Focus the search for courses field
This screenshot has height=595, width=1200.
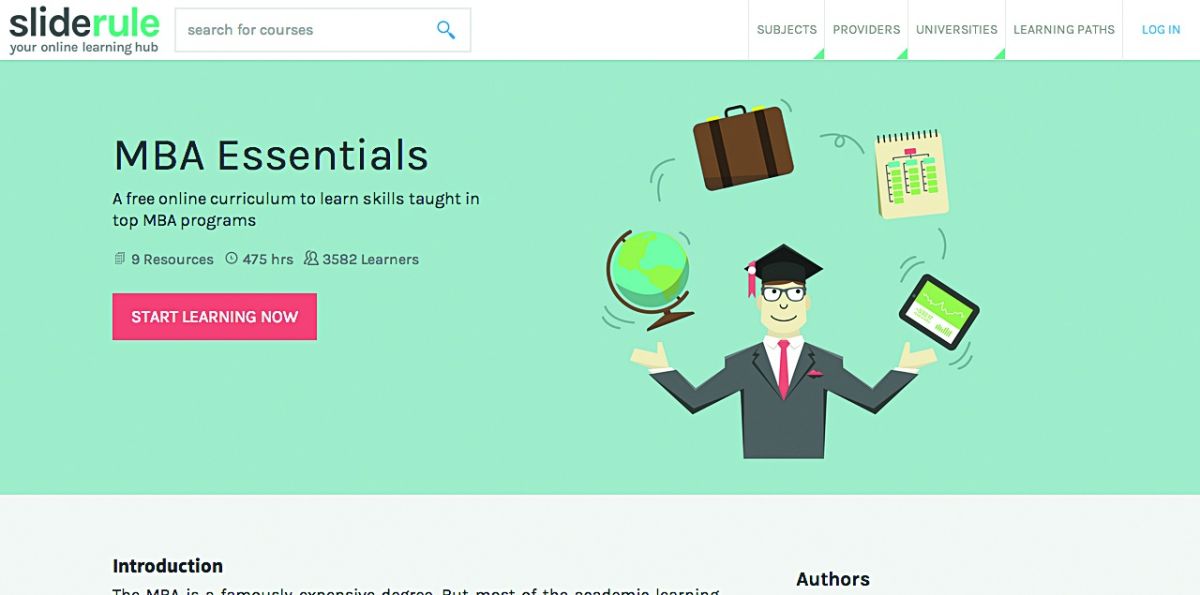(x=322, y=30)
